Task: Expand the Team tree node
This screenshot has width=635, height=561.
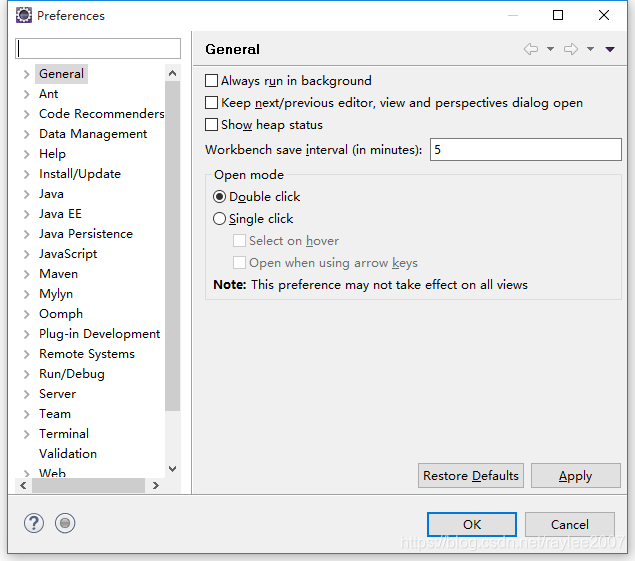Action: pyautogui.click(x=26, y=414)
